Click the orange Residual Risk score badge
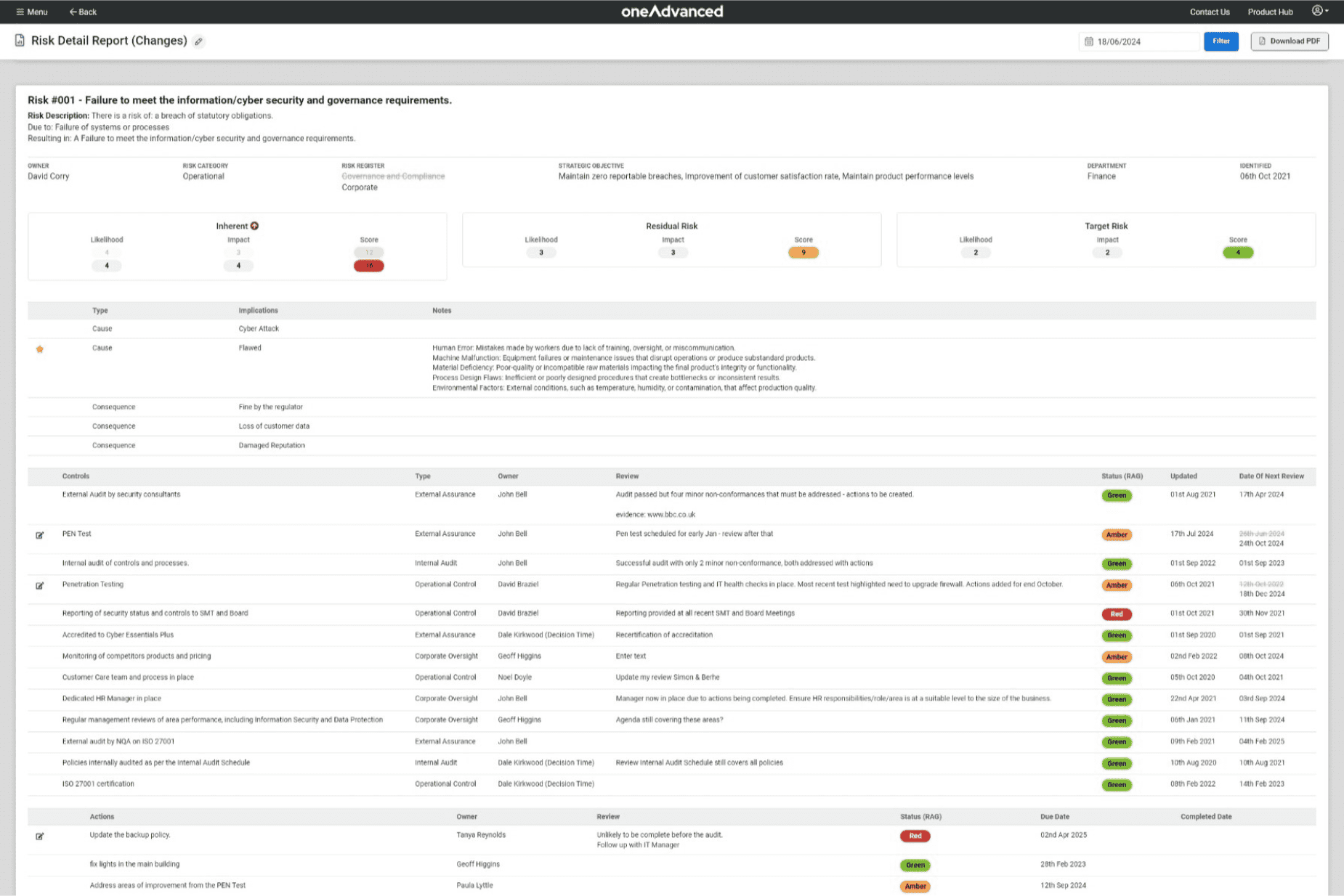The width and height of the screenshot is (1344, 896). click(803, 253)
